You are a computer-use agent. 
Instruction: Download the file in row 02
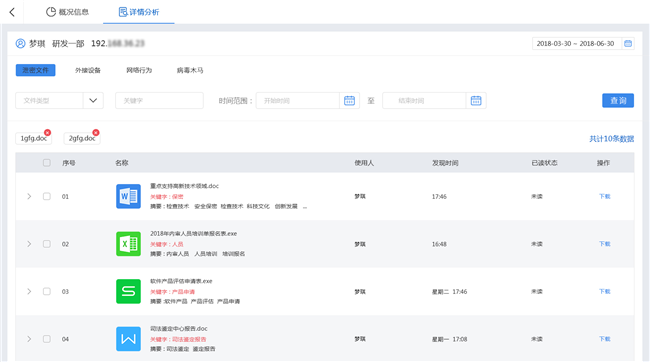[605, 244]
